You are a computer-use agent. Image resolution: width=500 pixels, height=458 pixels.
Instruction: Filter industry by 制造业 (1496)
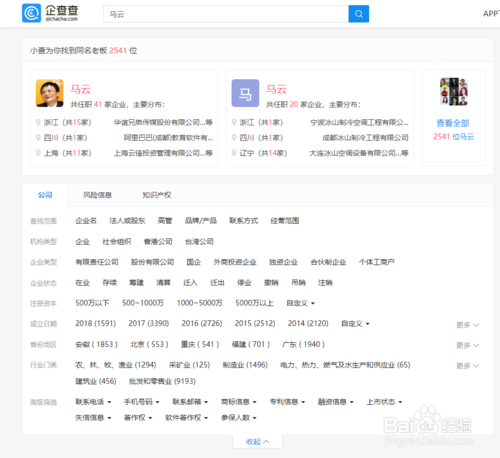click(245, 365)
